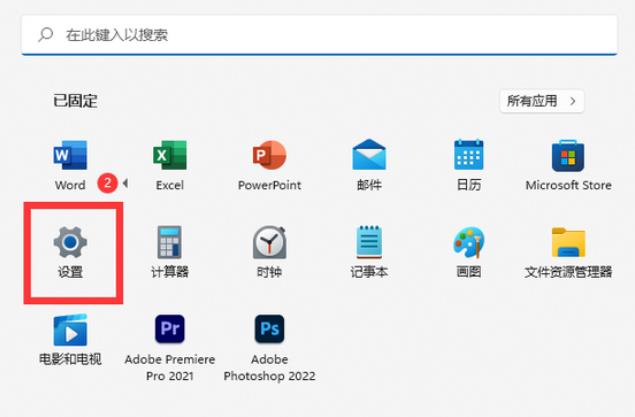Viewport: 635px width, 417px height.
Task: Open the 时钟 clock app
Action: (269, 252)
